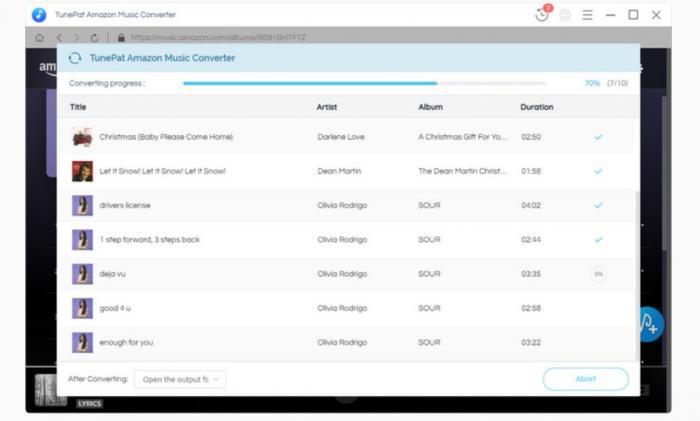
Task: Click the Title column header
Action: tap(78, 107)
